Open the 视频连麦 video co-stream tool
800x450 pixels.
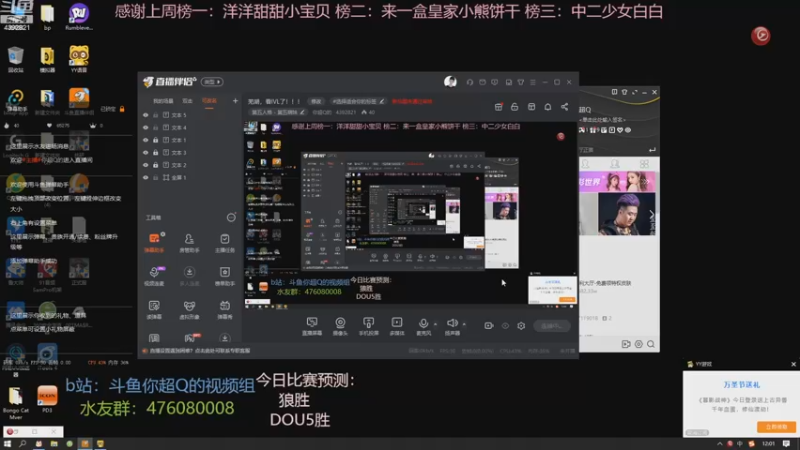coord(154,276)
